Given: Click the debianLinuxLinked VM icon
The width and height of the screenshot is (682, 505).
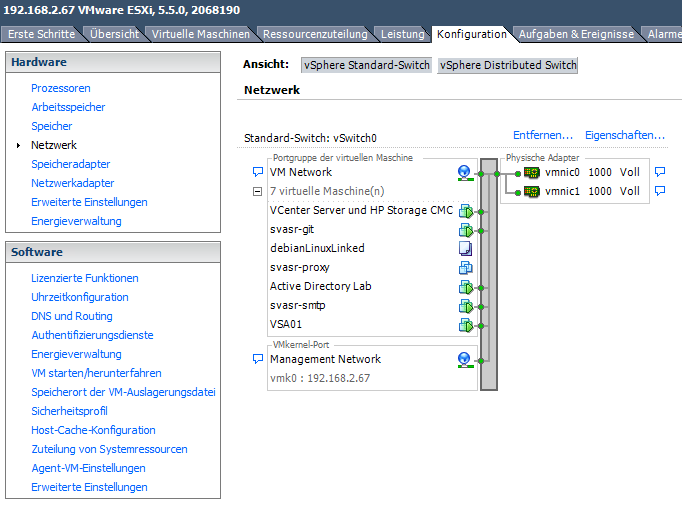Looking at the screenshot, I should [x=464, y=249].
